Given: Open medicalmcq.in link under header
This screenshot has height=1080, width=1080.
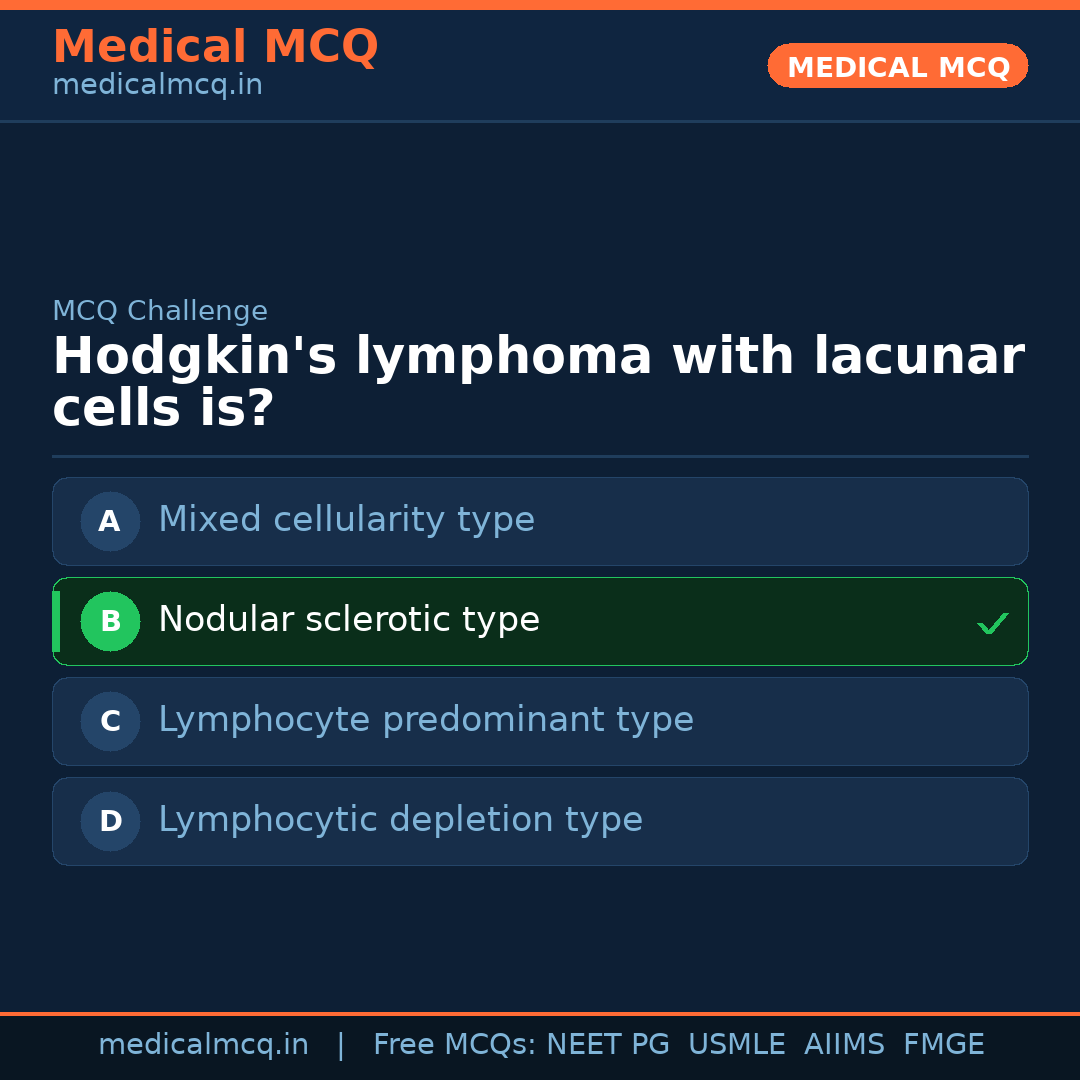Looking at the screenshot, I should click(x=157, y=85).
